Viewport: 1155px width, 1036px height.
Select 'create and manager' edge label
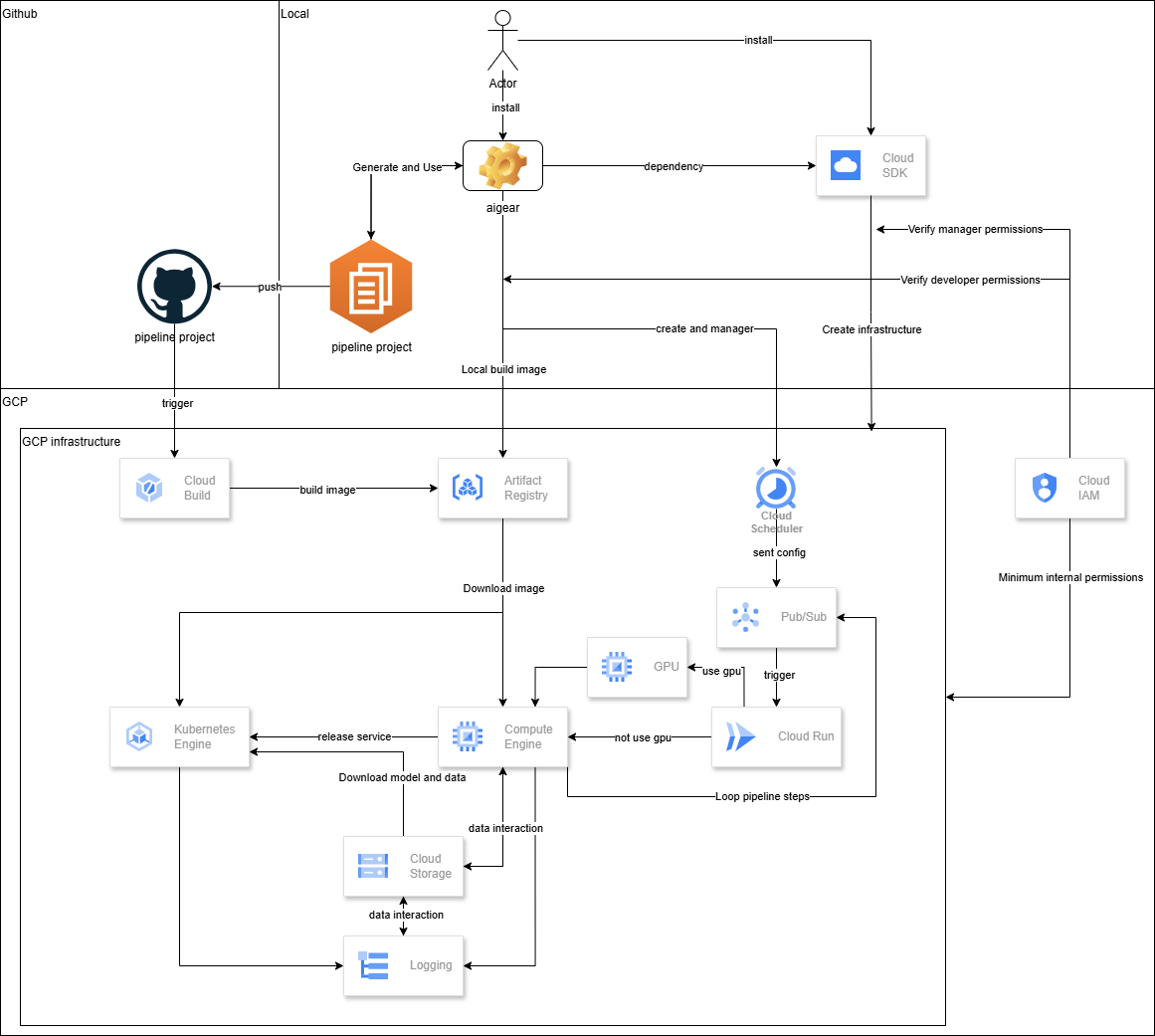pyautogui.click(x=705, y=328)
